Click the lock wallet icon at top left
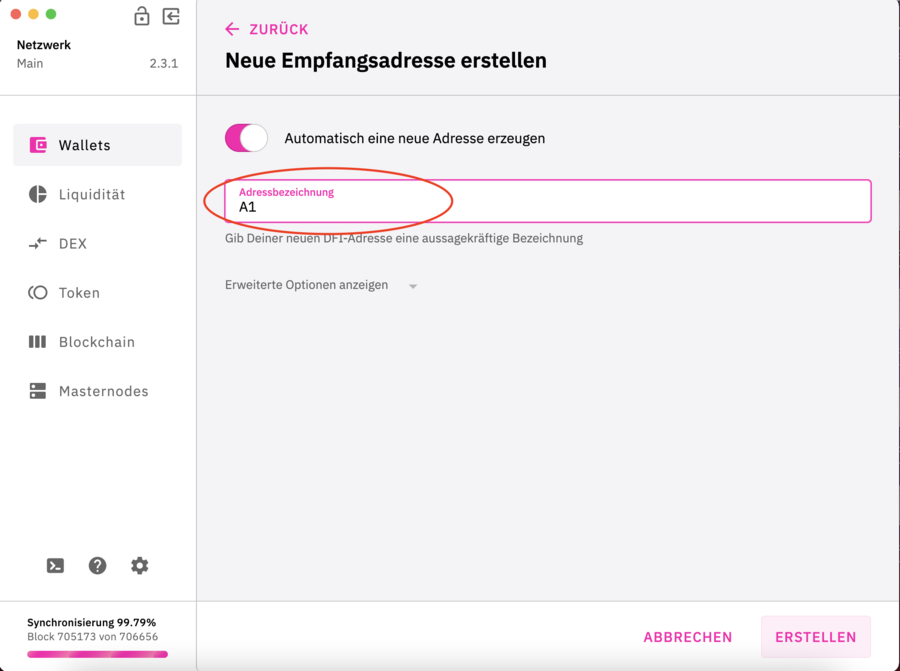900x671 pixels. tap(141, 17)
